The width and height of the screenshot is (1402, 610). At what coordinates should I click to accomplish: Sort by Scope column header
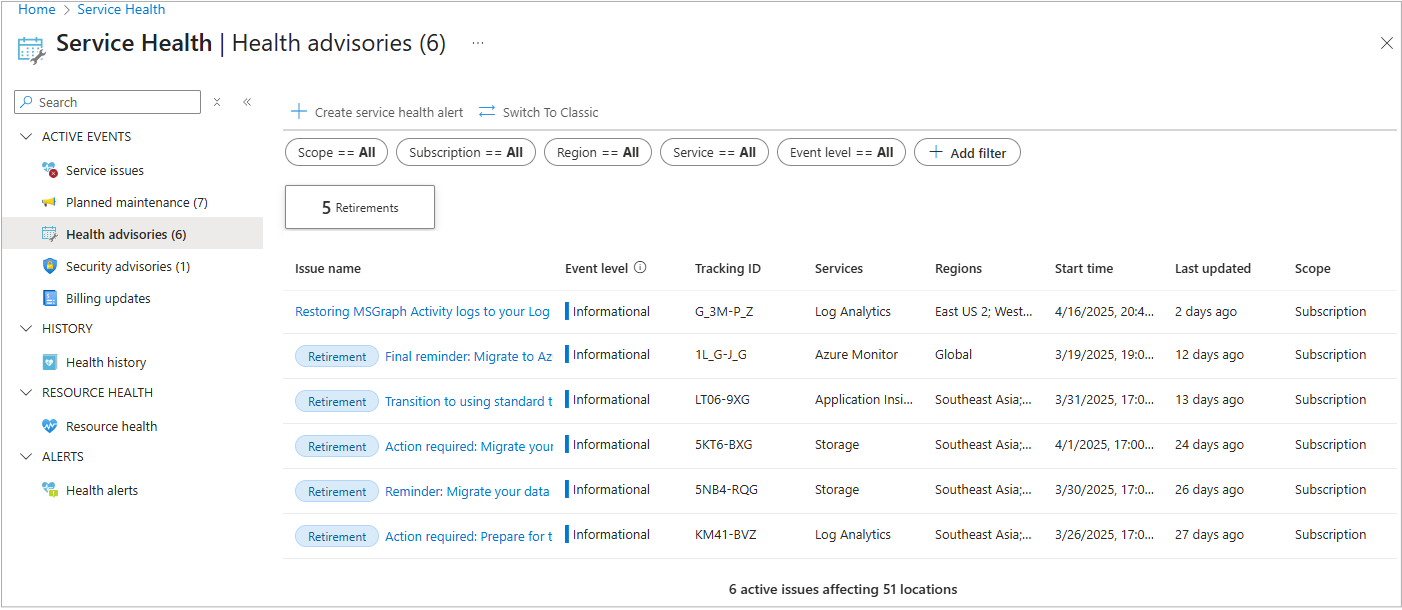pos(1313,268)
